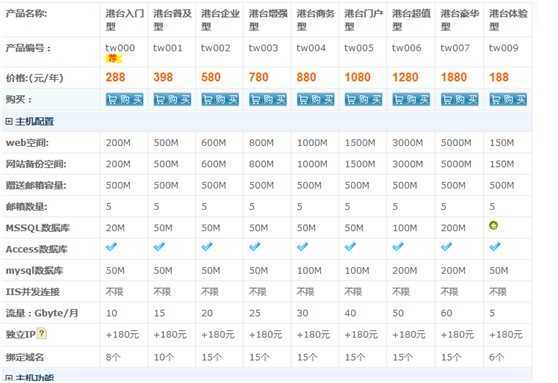
Task: Click Access checkmark for tw005
Action: coord(351,247)
